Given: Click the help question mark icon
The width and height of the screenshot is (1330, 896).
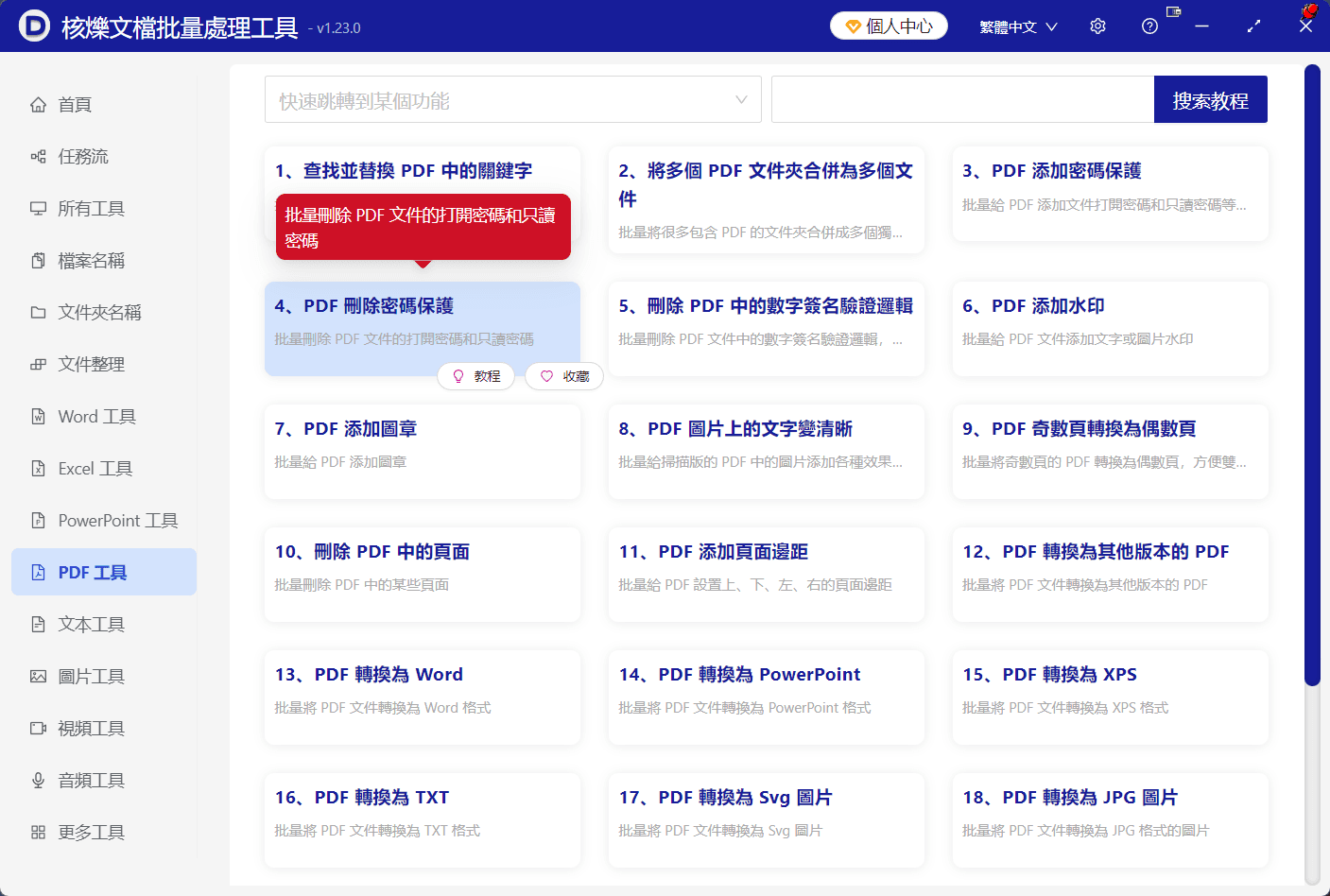Looking at the screenshot, I should pyautogui.click(x=1149, y=26).
